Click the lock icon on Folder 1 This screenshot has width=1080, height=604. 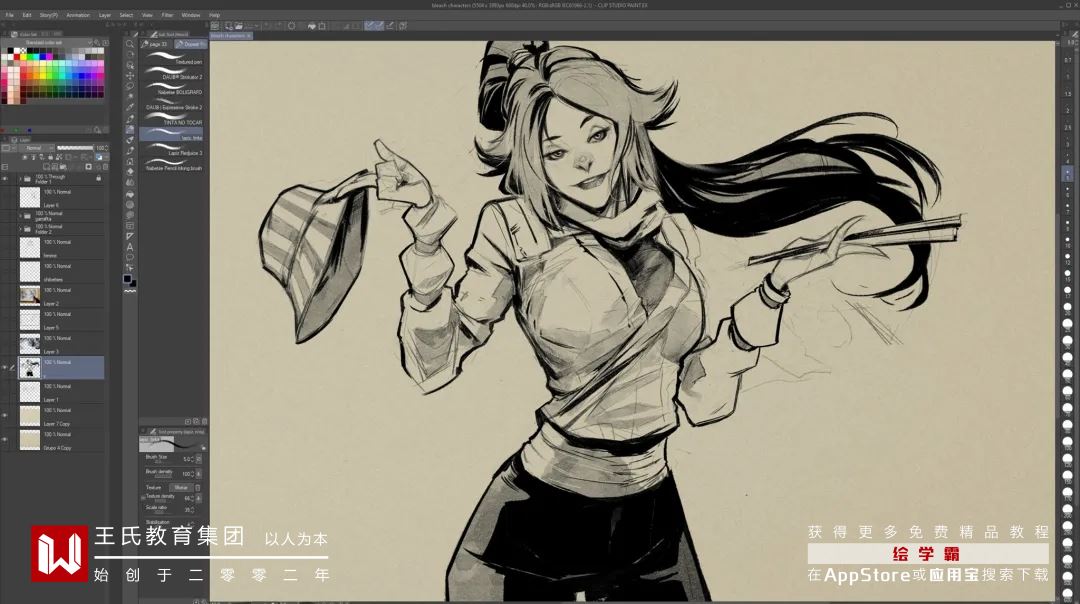tap(98, 178)
